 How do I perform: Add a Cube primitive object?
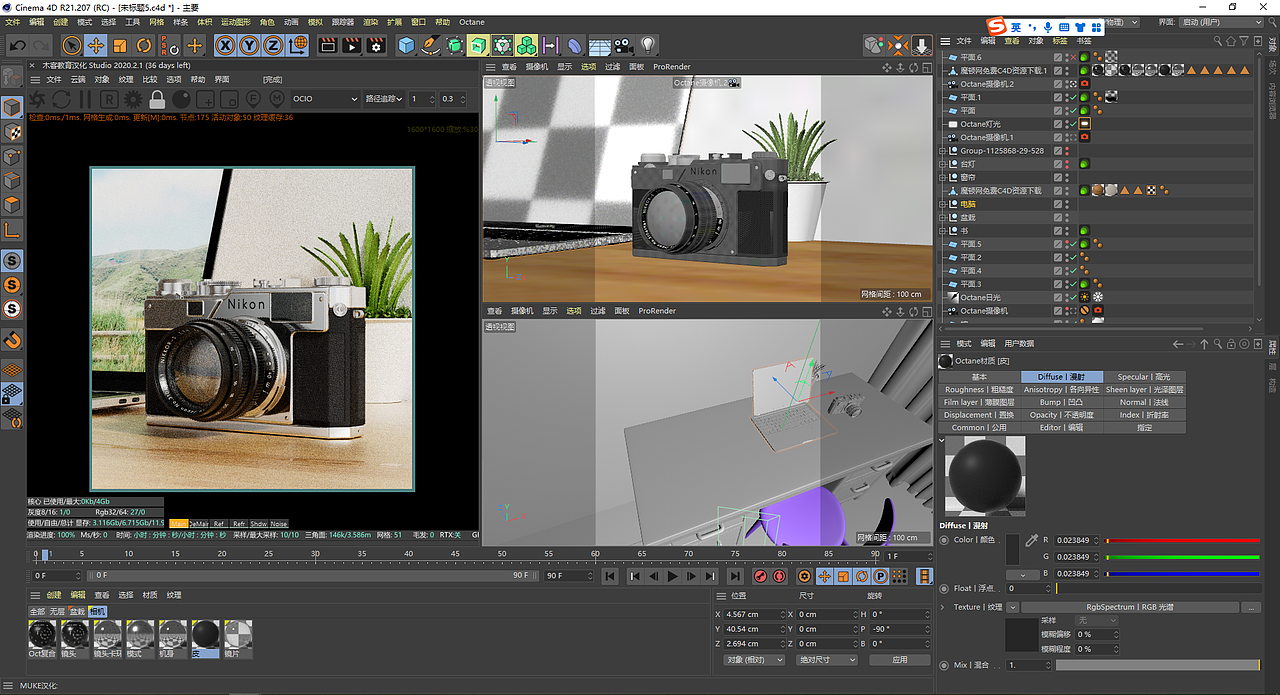click(x=406, y=45)
